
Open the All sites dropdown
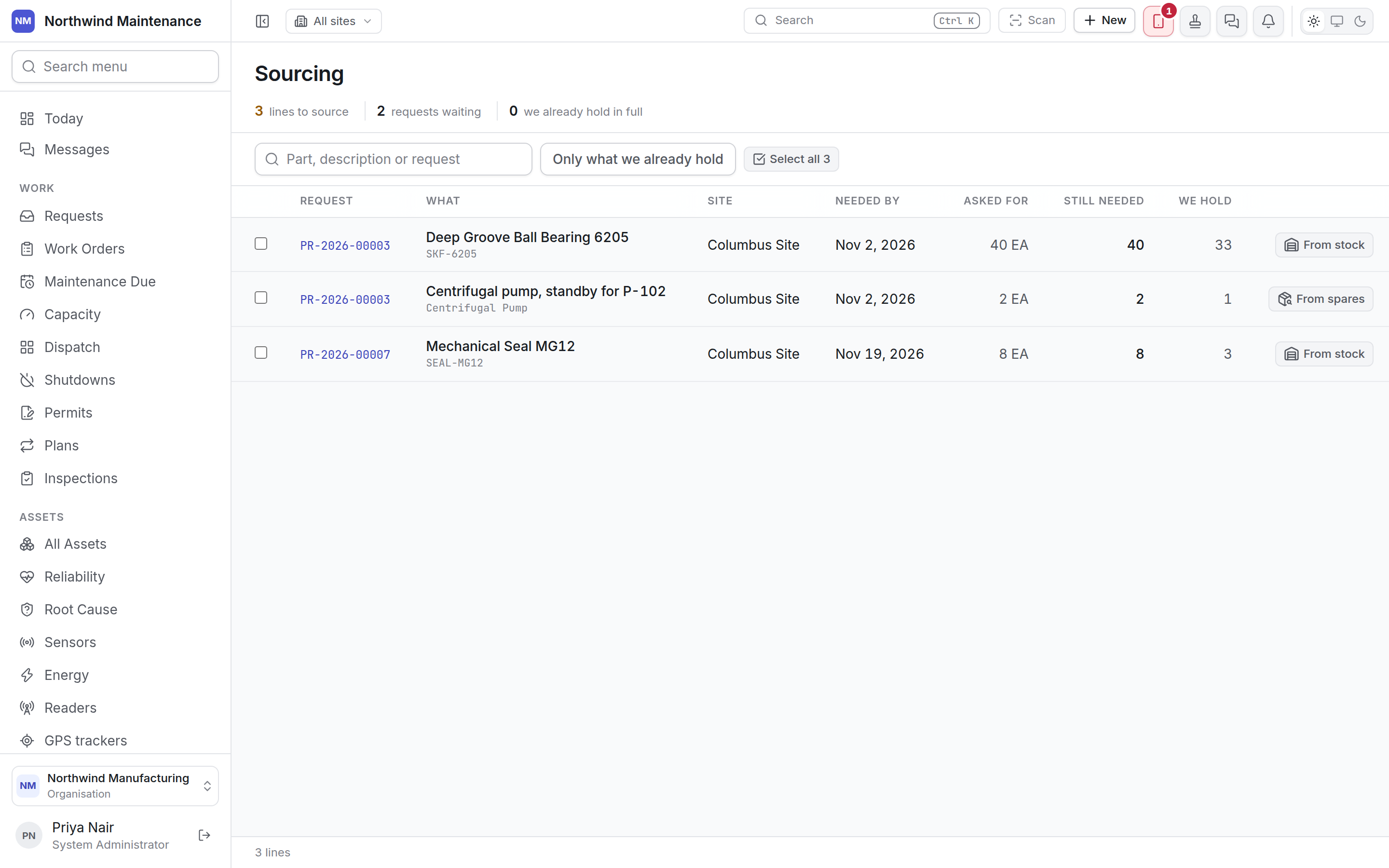333,21
